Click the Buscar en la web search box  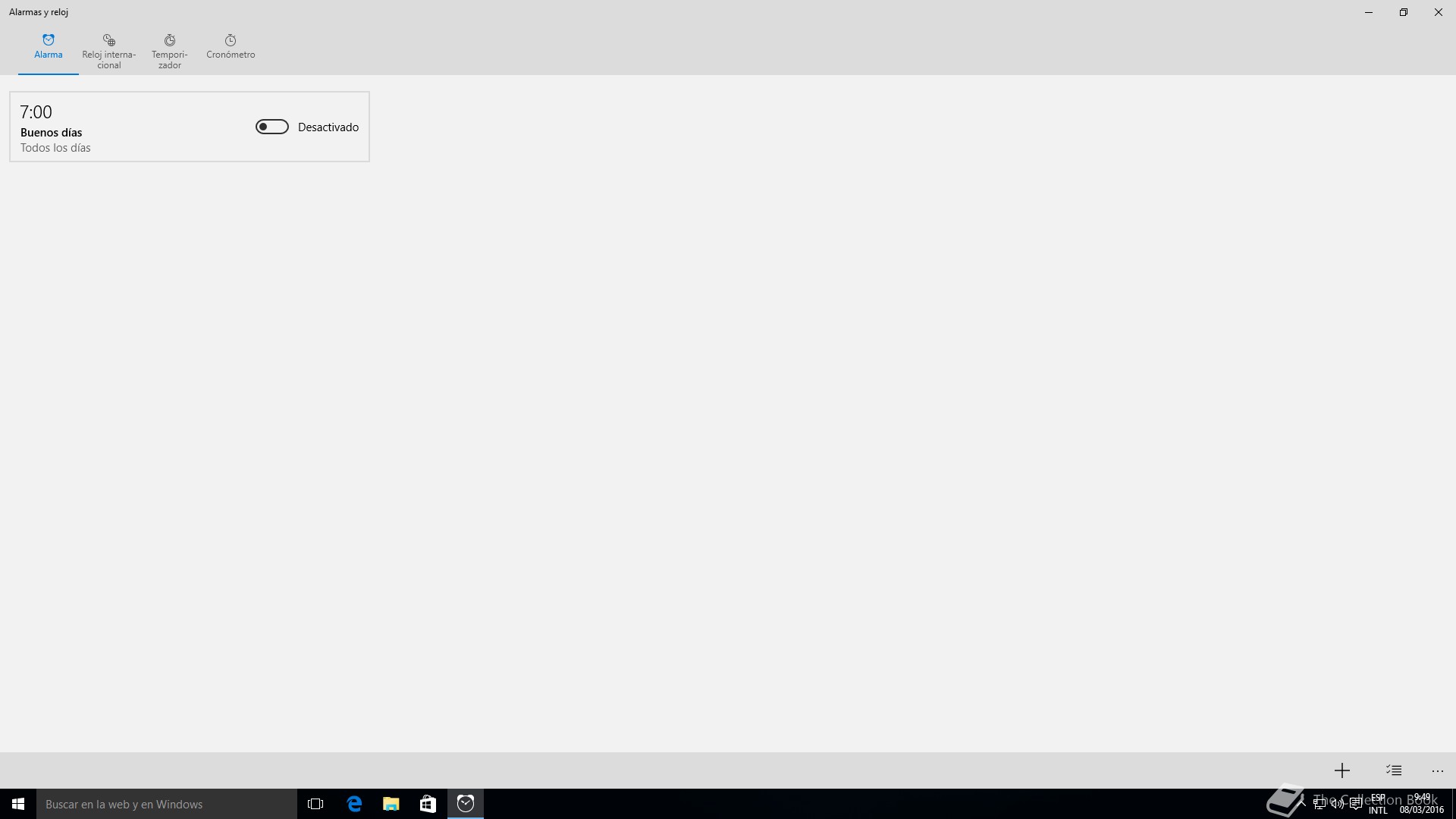click(167, 804)
